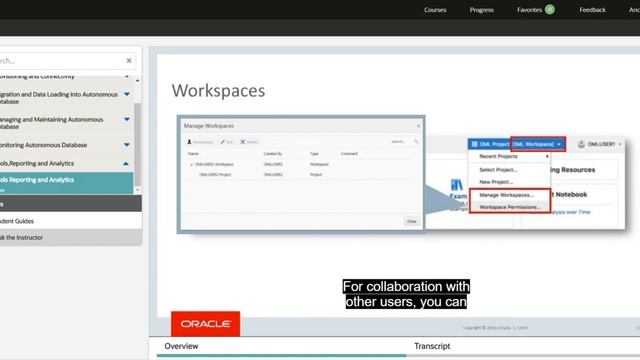The height and width of the screenshot is (360, 640).
Task: Open the Feedback page in top navigation
Action: coord(592,10)
